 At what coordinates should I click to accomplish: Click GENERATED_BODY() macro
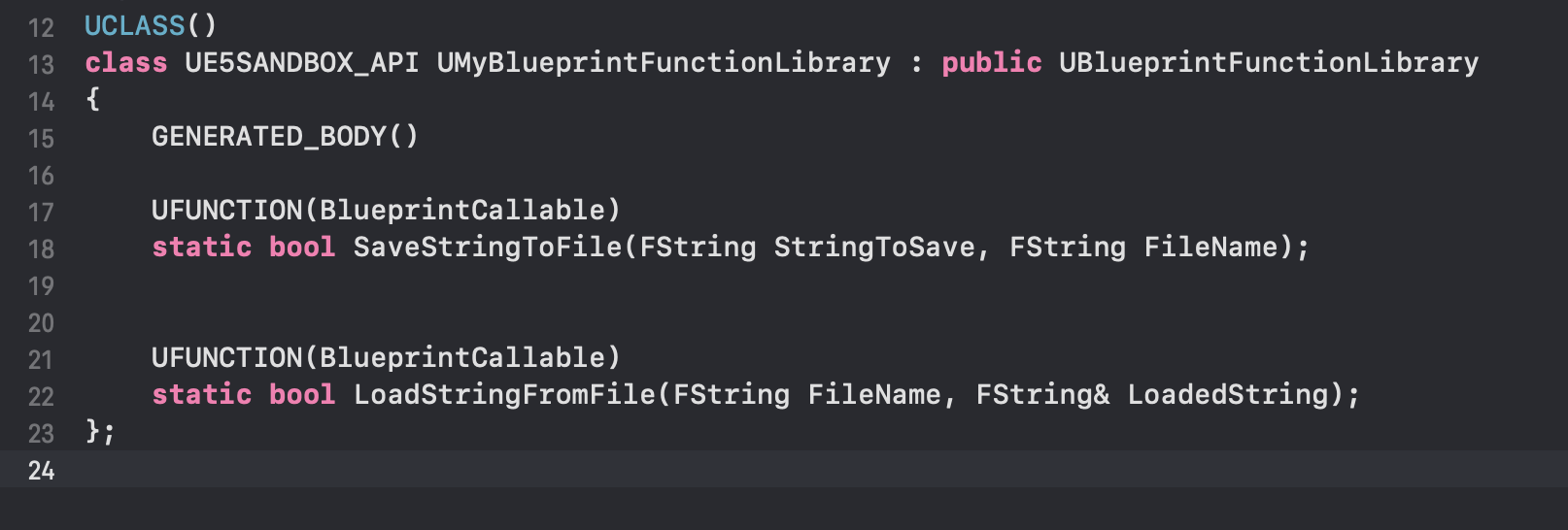pyautogui.click(x=285, y=137)
